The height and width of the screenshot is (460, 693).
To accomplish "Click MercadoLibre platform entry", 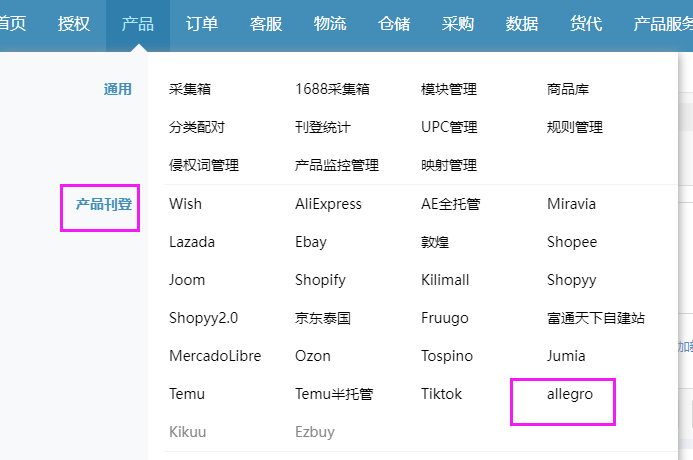I will [215, 356].
